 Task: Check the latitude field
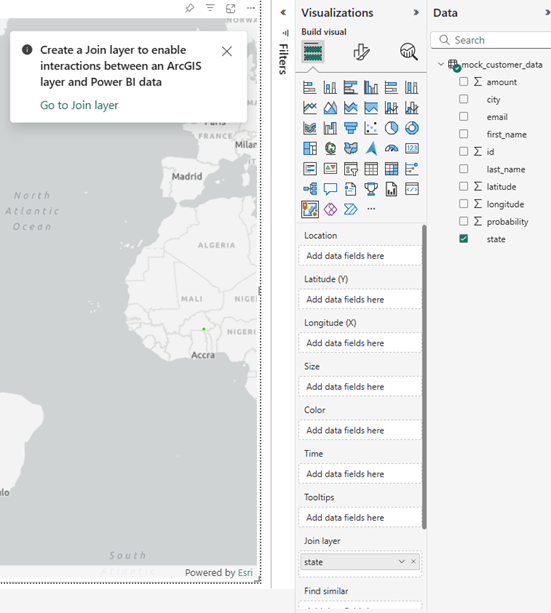point(463,186)
